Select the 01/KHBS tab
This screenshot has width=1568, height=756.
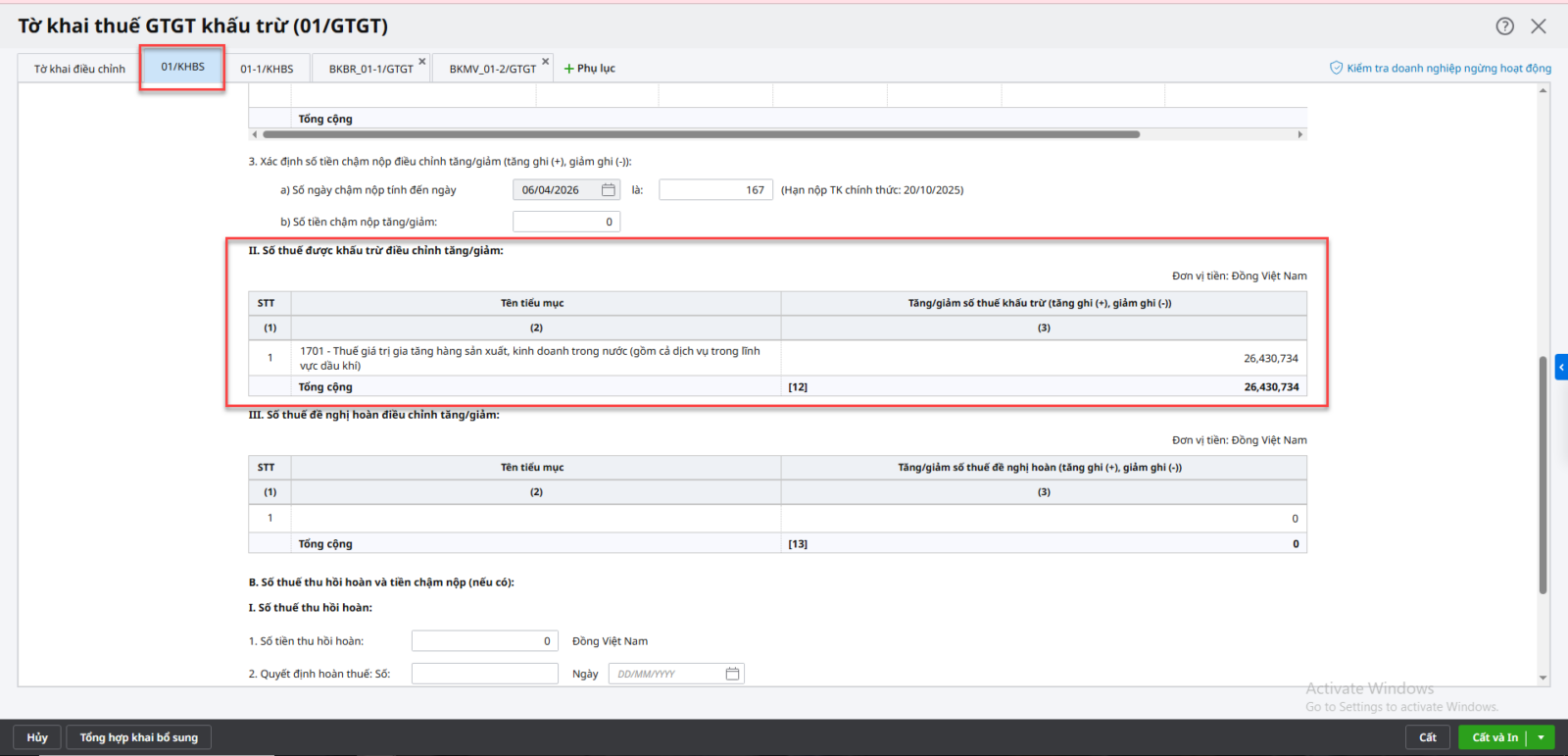point(182,67)
